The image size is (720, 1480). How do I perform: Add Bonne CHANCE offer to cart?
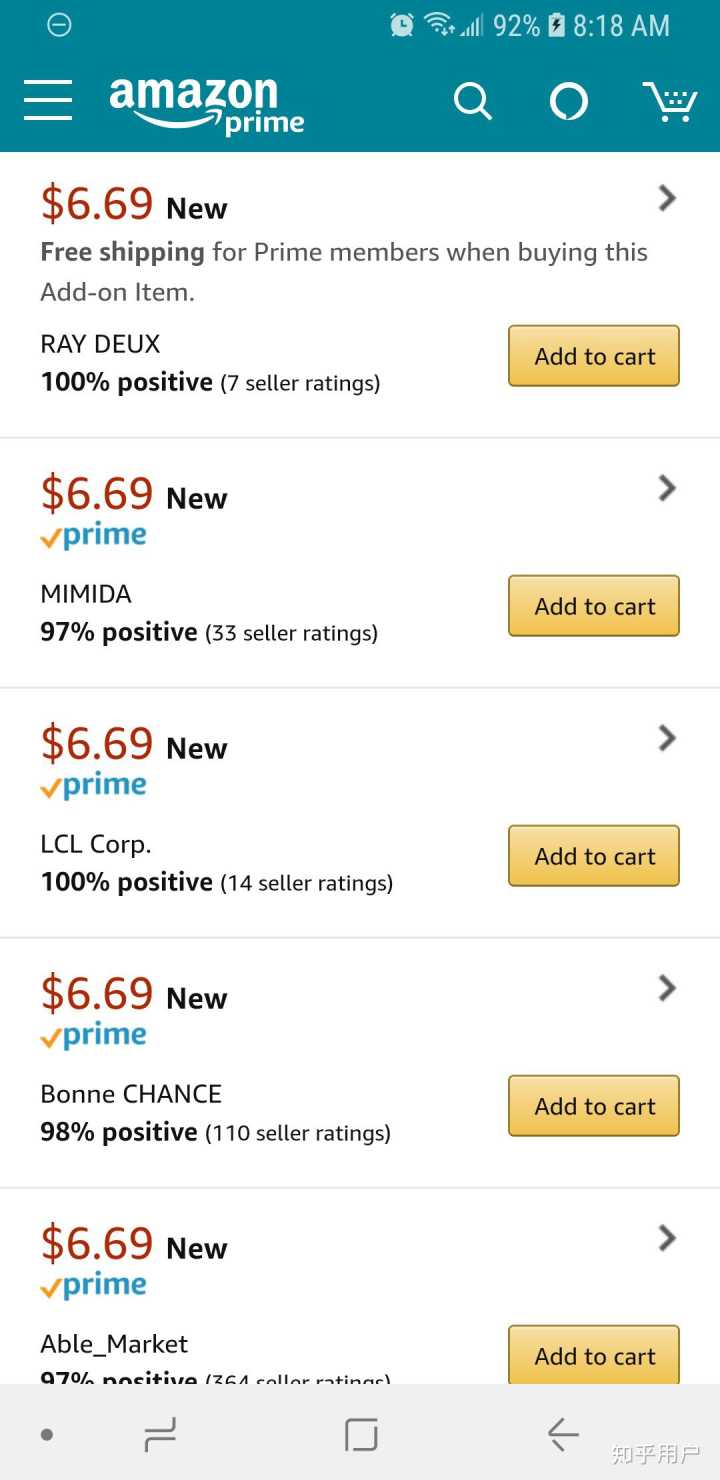[x=594, y=1106]
